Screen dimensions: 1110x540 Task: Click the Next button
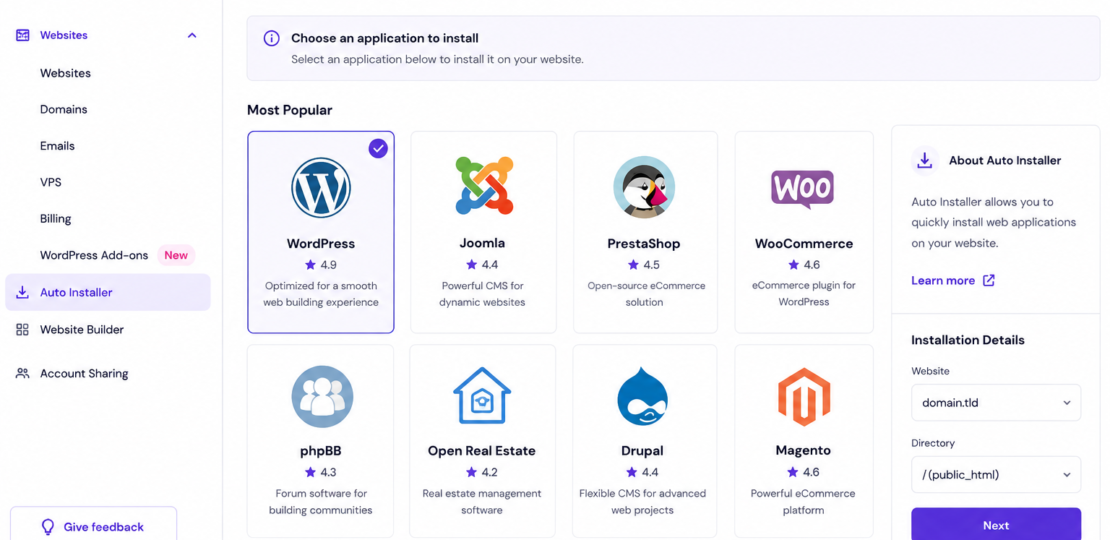(x=996, y=524)
